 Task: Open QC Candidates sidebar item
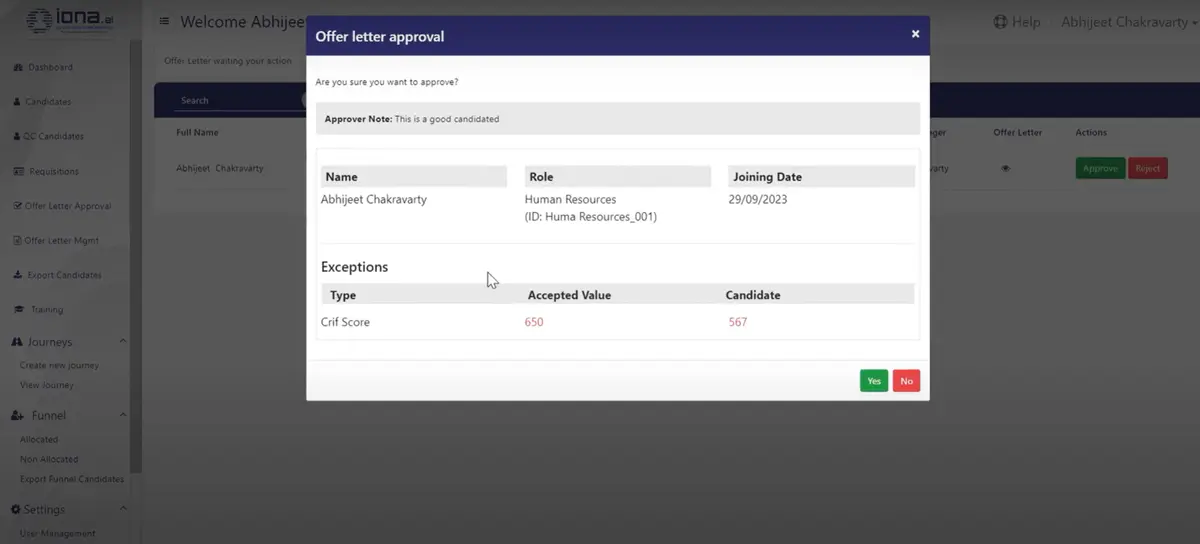[x=54, y=137]
